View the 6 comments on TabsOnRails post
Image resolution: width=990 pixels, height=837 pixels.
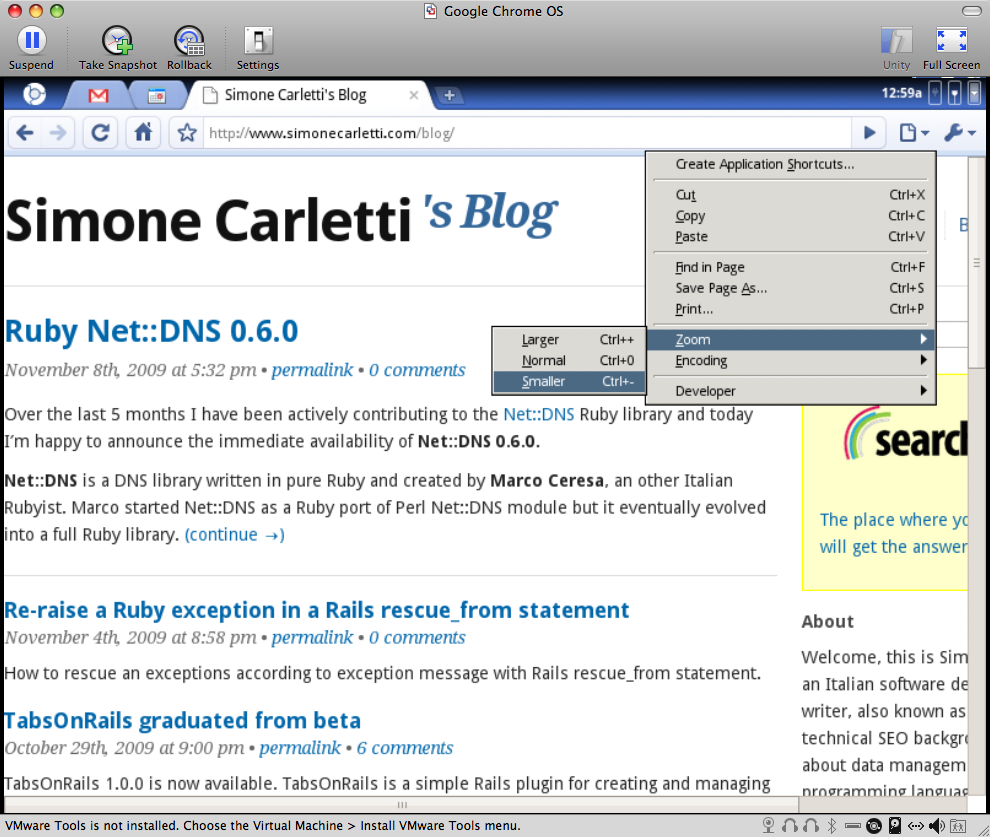(404, 748)
